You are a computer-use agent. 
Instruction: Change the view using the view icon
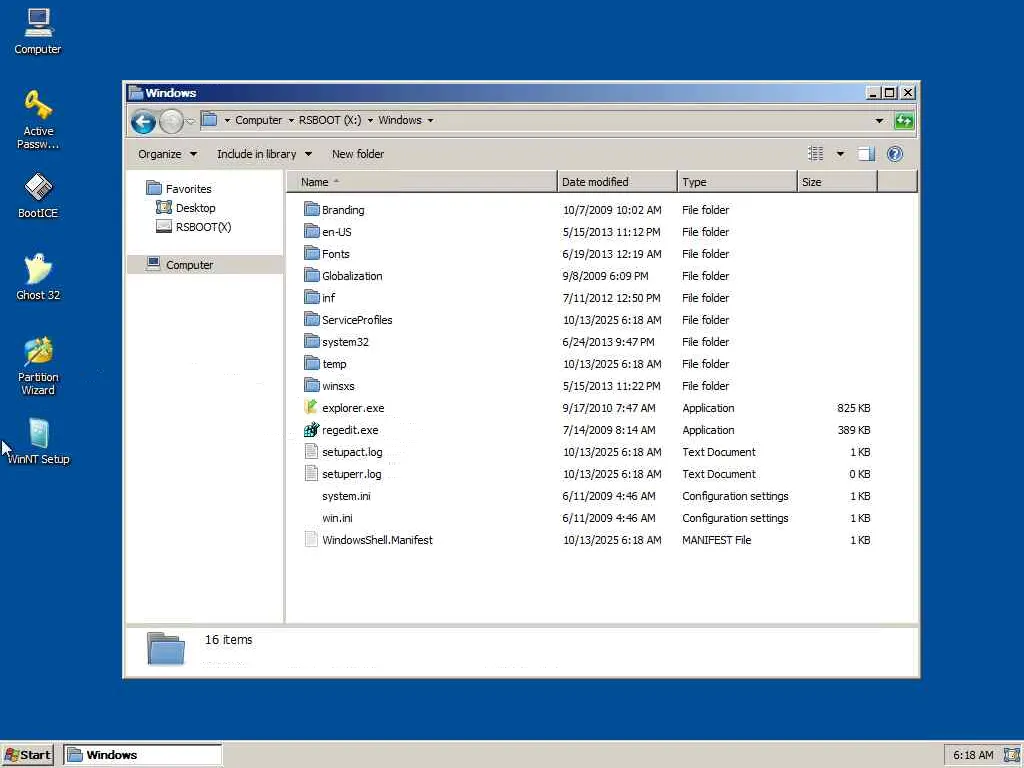[x=816, y=154]
